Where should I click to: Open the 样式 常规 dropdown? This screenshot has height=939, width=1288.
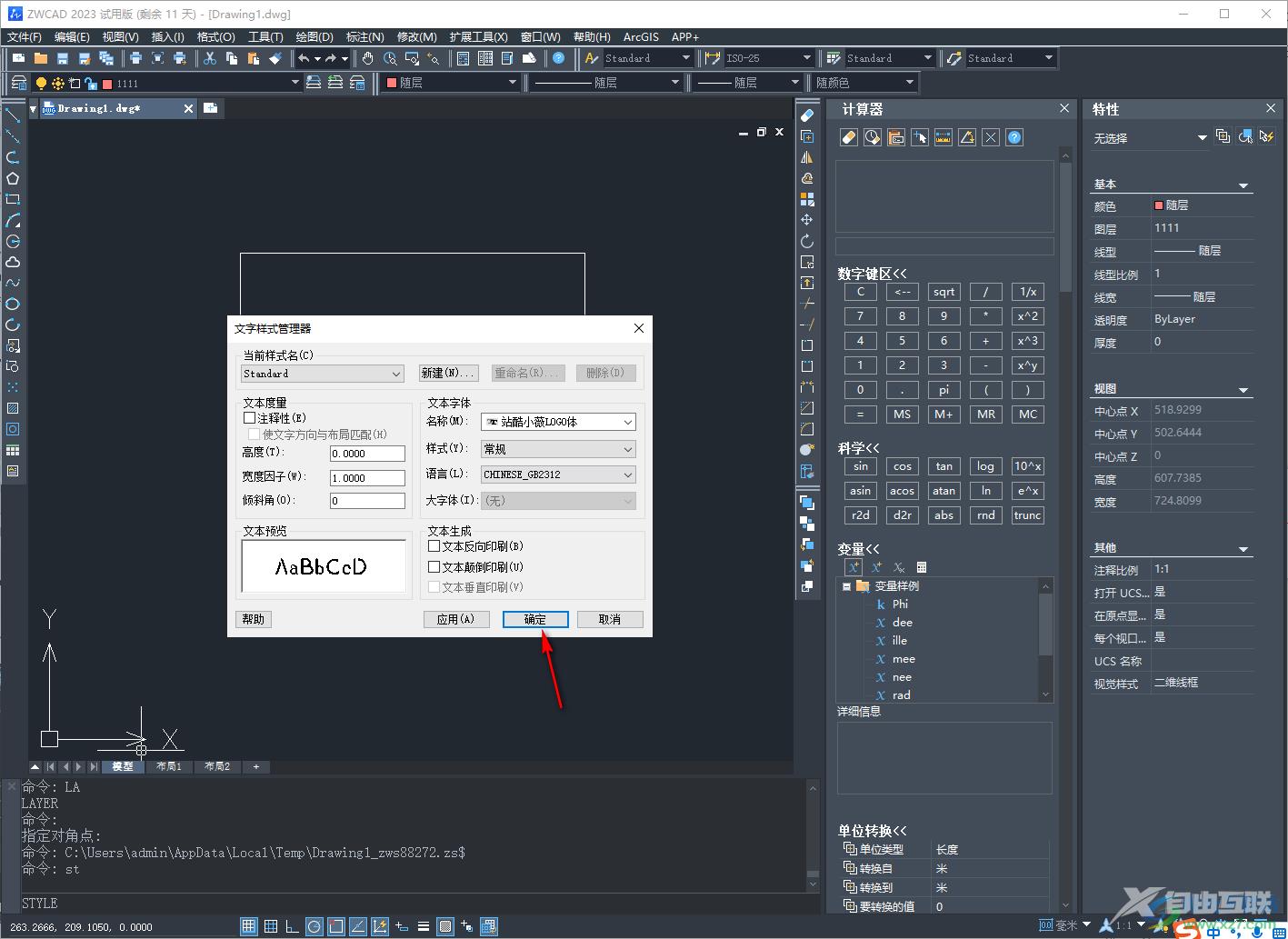558,449
